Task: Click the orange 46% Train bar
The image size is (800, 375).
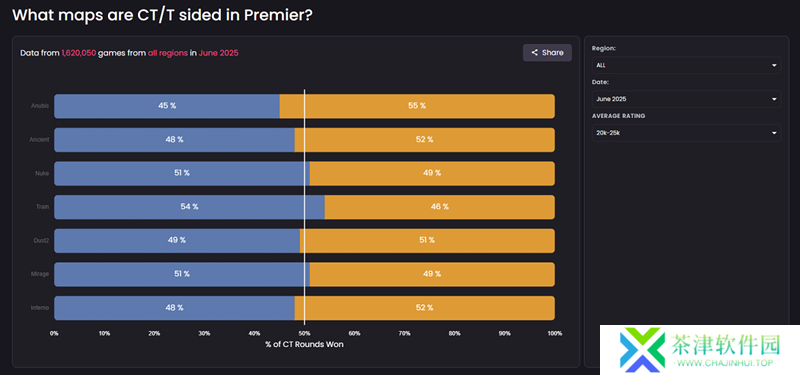Action: tap(440, 207)
